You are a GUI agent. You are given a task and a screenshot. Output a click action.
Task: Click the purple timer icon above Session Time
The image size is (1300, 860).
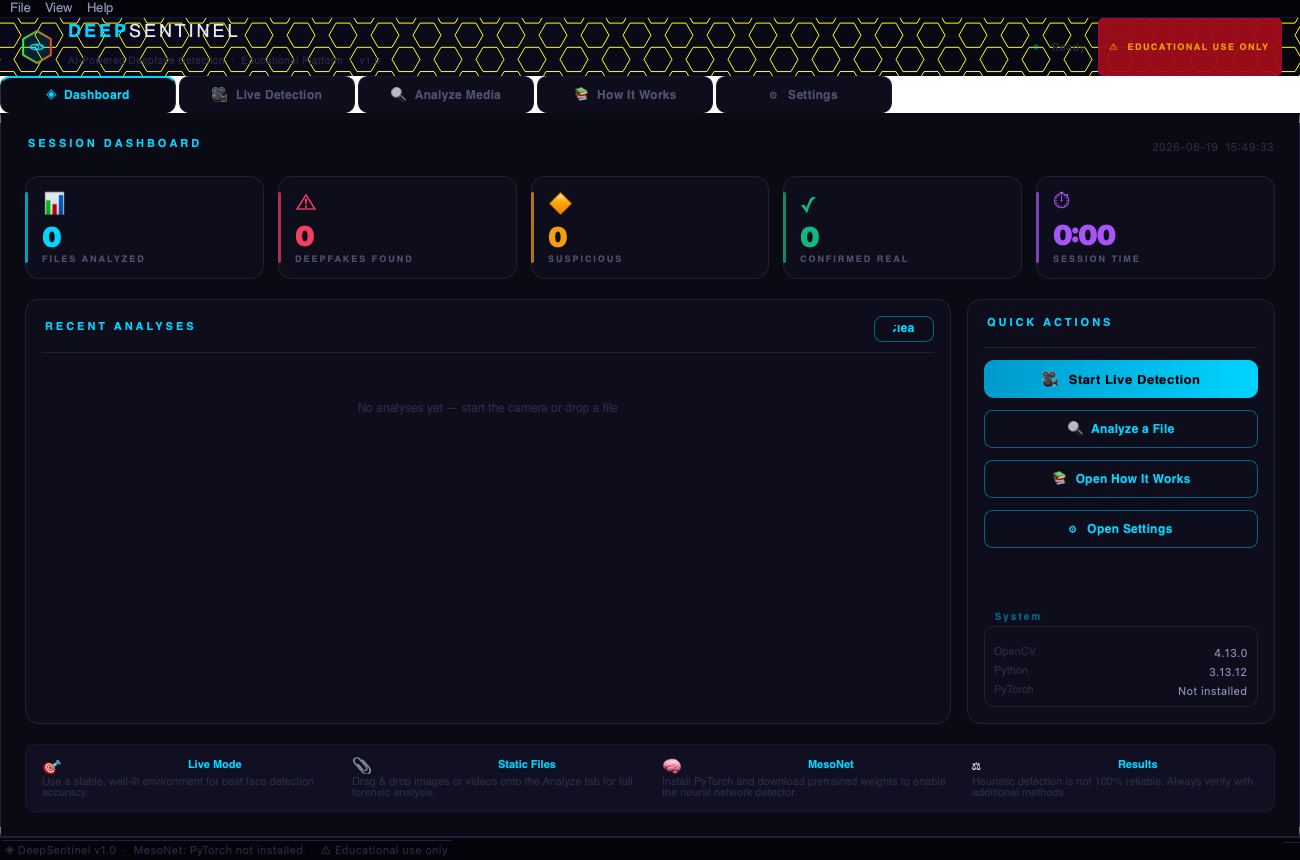pyautogui.click(x=1062, y=201)
